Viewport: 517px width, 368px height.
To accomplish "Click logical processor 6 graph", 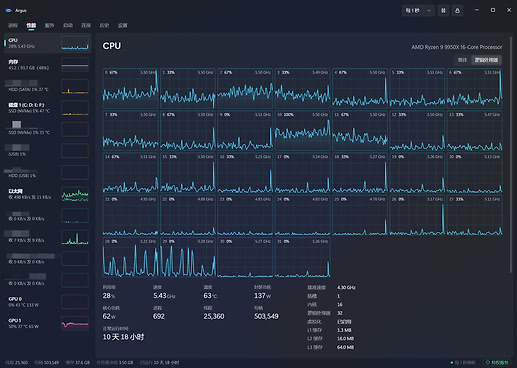I will [x=474, y=88].
